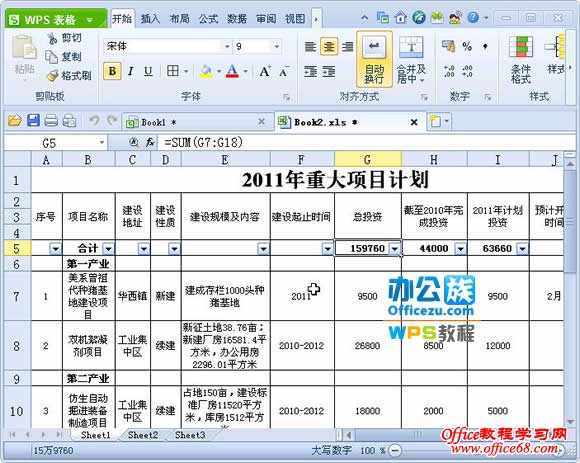The height and width of the screenshot is (463, 580).
Task: Click the Undo arrow icon
Action: (94, 121)
